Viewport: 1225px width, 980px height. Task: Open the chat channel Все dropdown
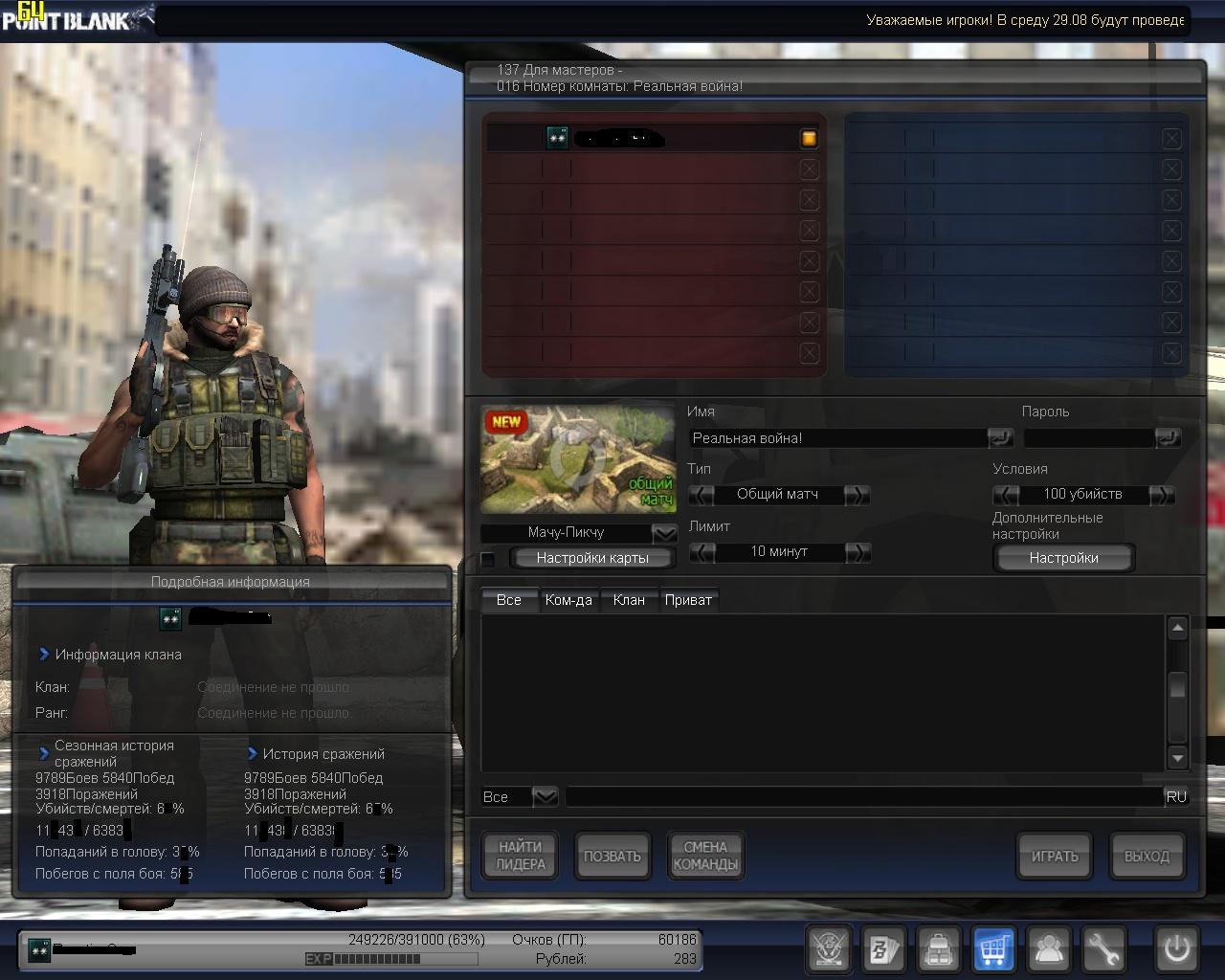tap(545, 796)
